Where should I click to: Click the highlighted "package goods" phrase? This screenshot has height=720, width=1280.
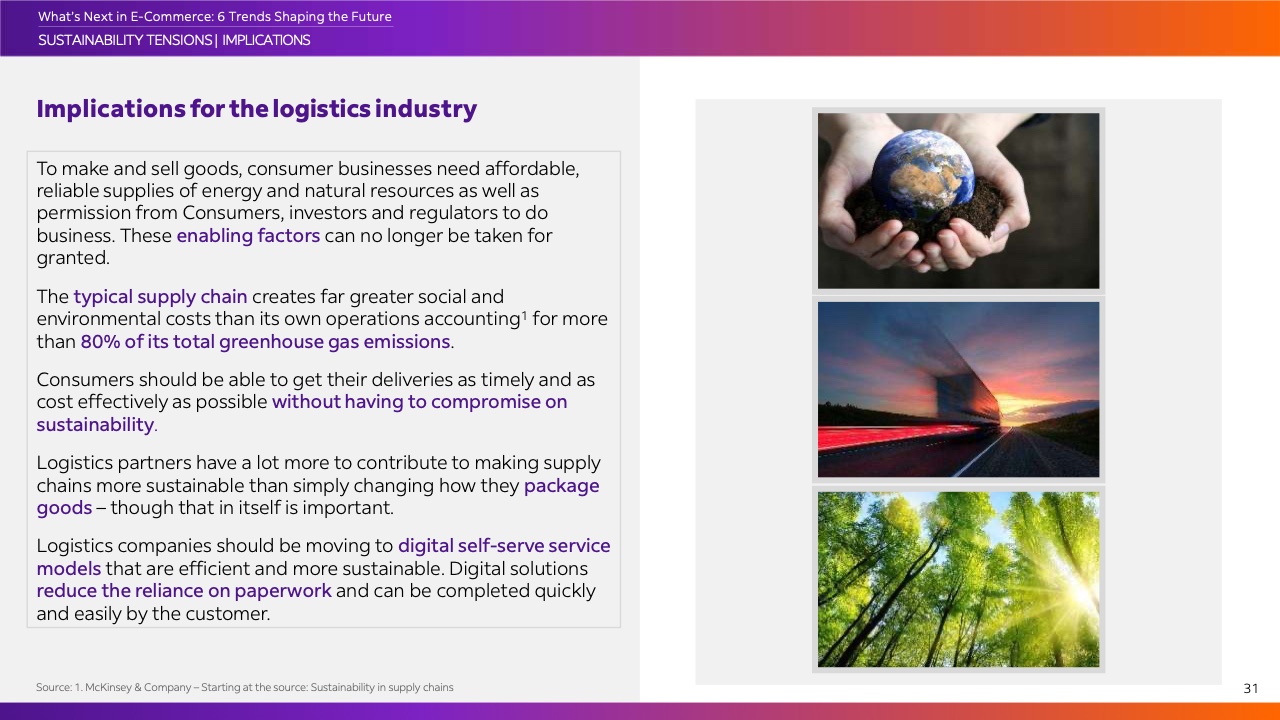[561, 486]
